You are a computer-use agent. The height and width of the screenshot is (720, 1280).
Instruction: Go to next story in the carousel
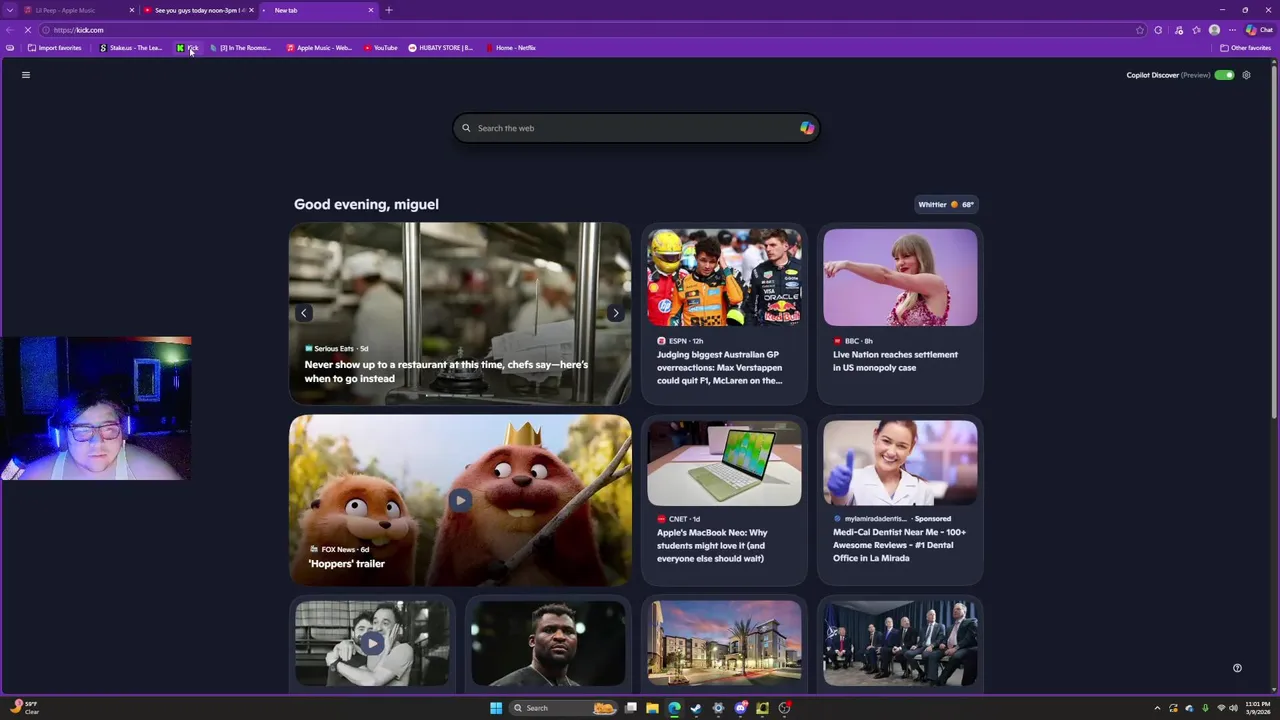tap(615, 313)
